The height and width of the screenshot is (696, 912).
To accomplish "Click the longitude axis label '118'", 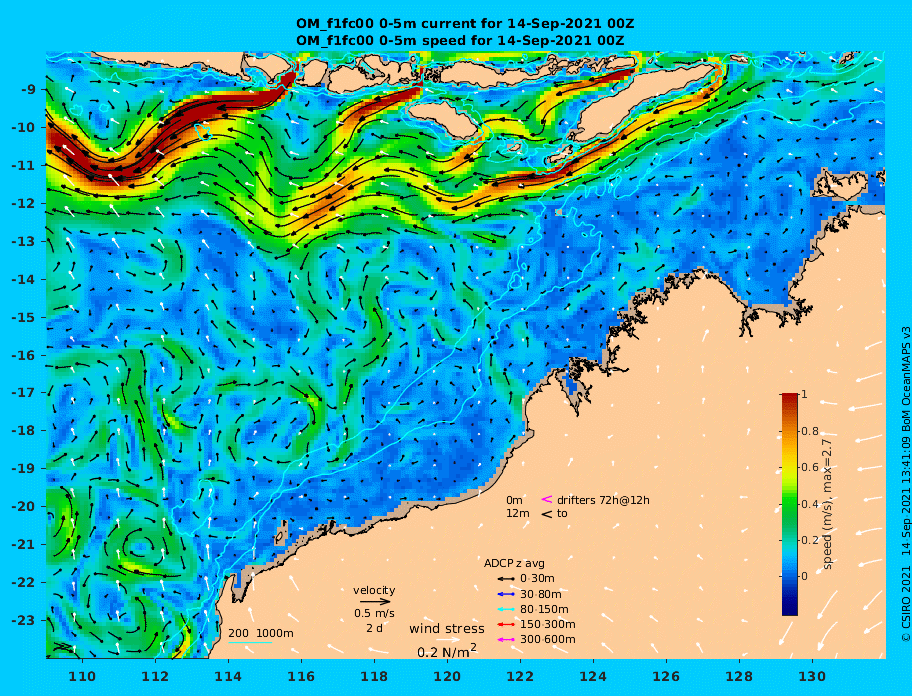I will [x=375, y=676].
